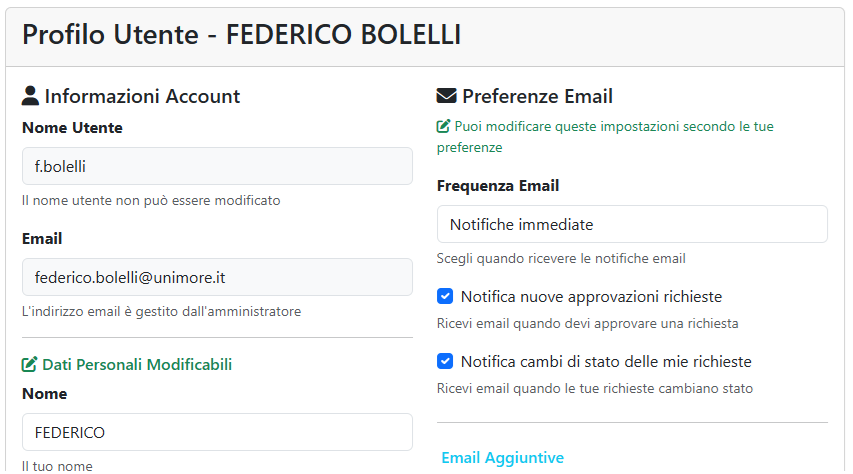Click the Notifica nuove approvazioni richieste label
The width and height of the screenshot is (853, 474).
click(591, 297)
